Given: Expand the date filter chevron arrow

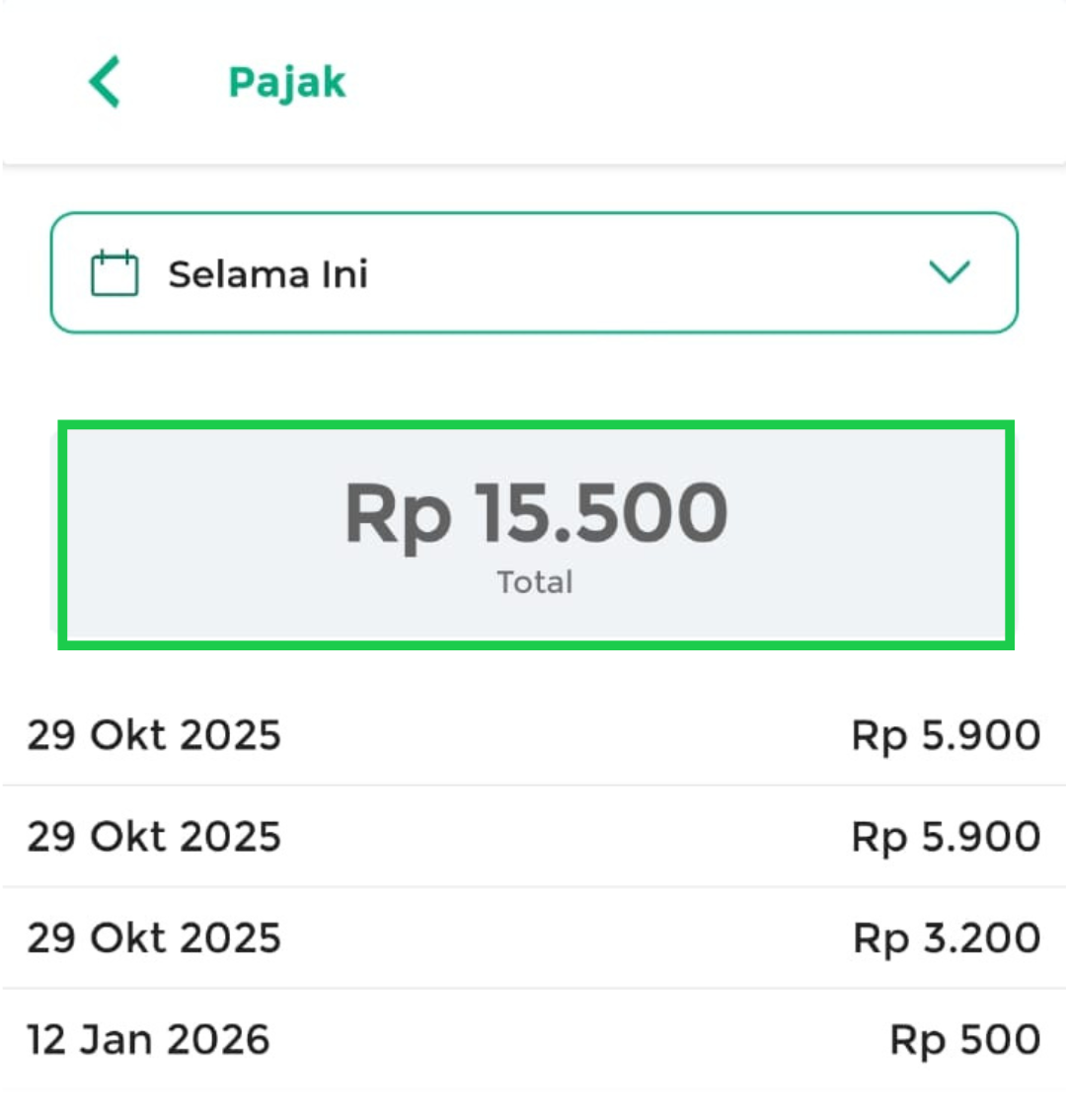Looking at the screenshot, I should [x=950, y=271].
